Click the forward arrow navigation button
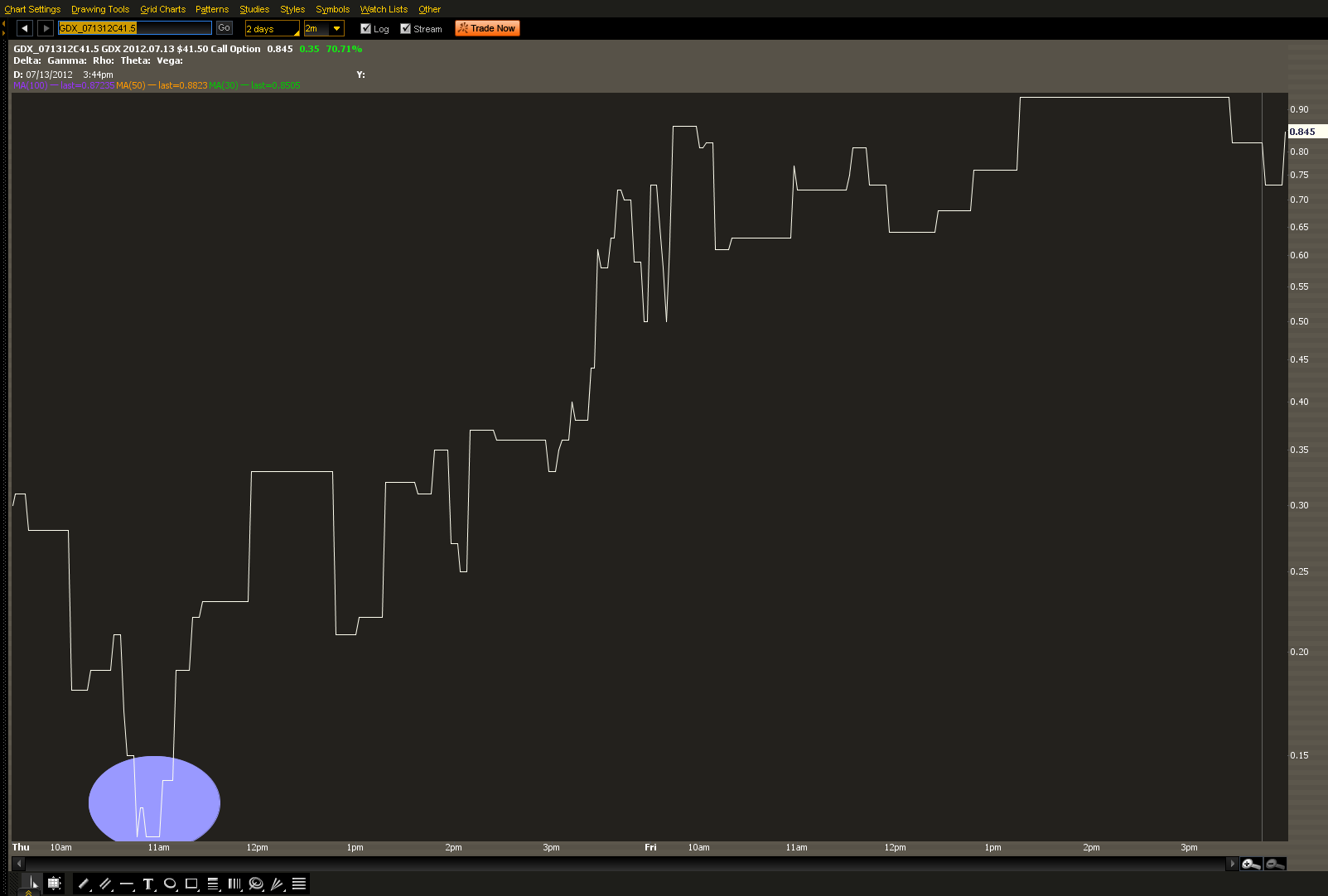Viewport: 1328px width, 896px height. (x=46, y=28)
